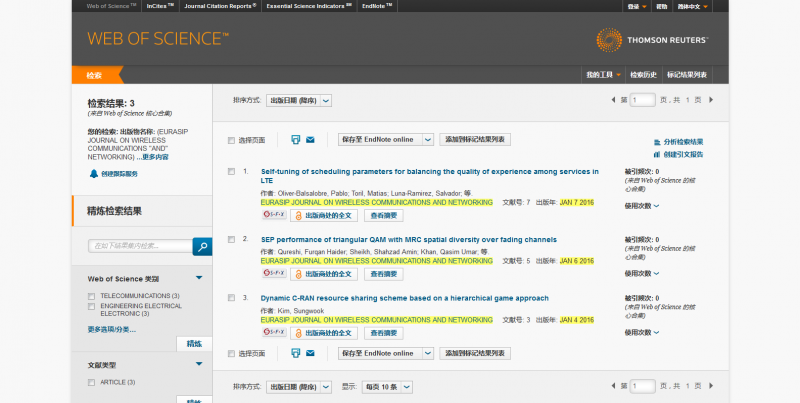Click the Web of Science logo
The image size is (800, 403).
click(x=158, y=39)
